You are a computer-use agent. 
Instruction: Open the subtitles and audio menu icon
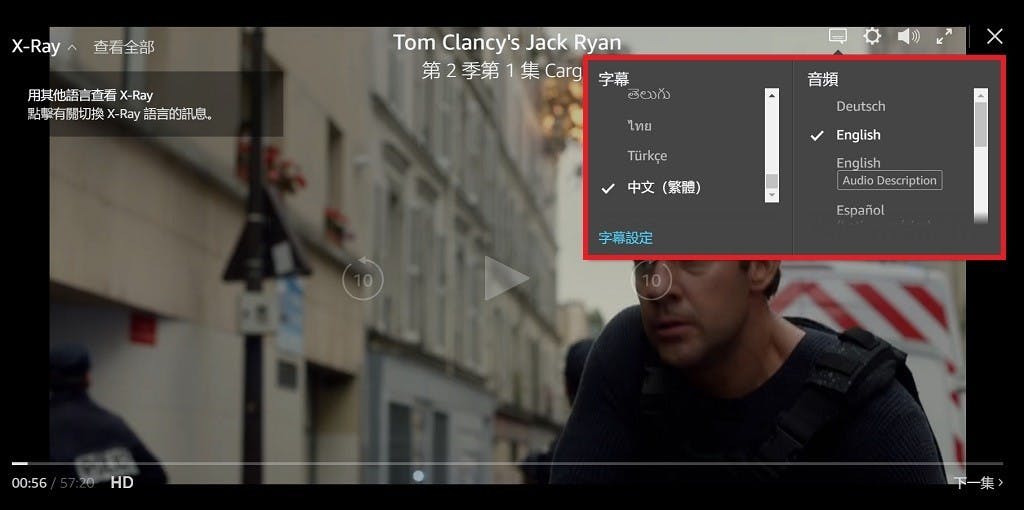pyautogui.click(x=838, y=36)
